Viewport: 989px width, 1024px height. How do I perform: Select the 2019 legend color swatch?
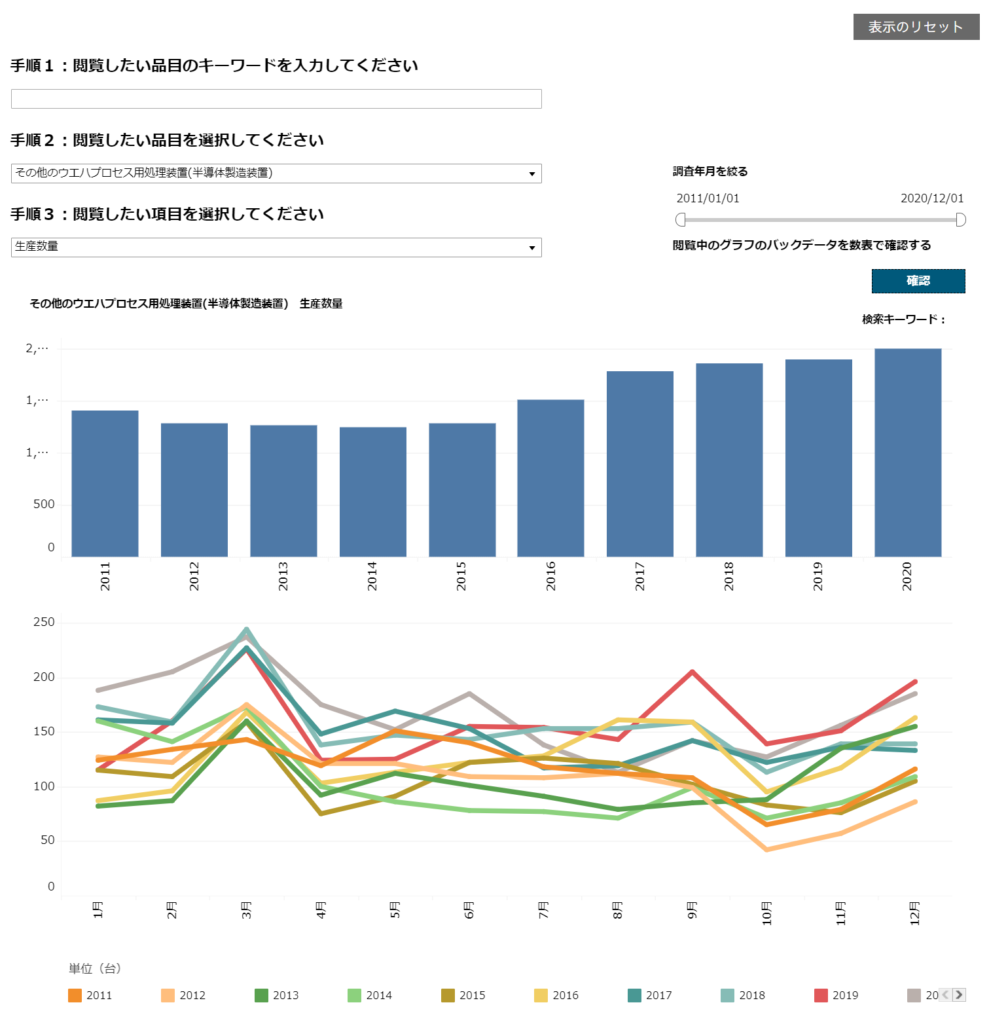(820, 995)
